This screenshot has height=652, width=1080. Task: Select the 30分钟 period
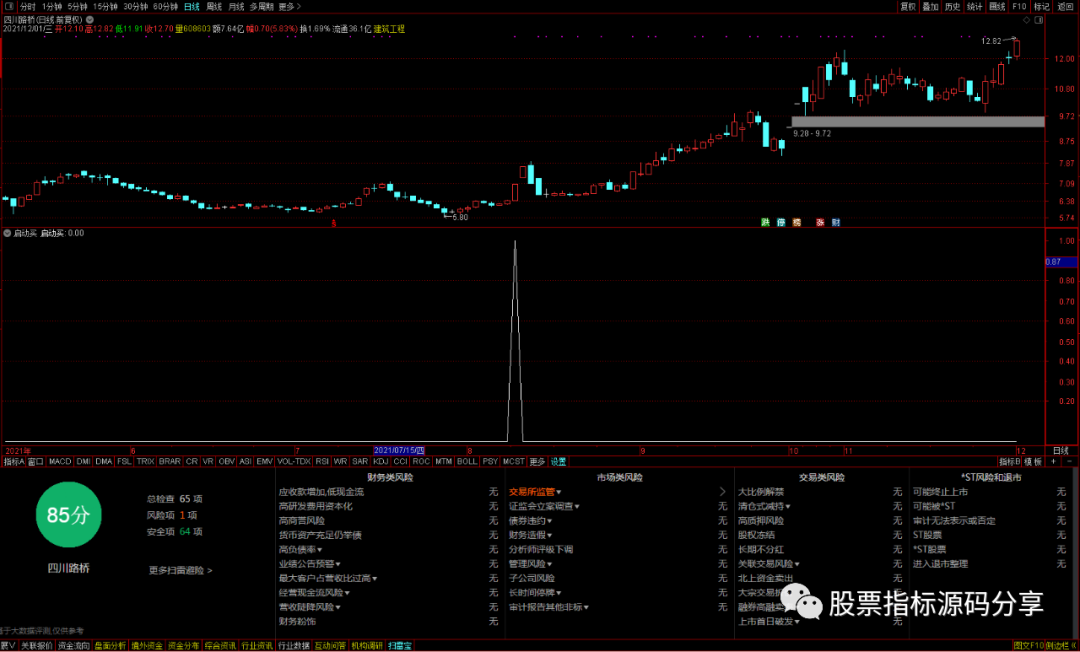pos(135,6)
